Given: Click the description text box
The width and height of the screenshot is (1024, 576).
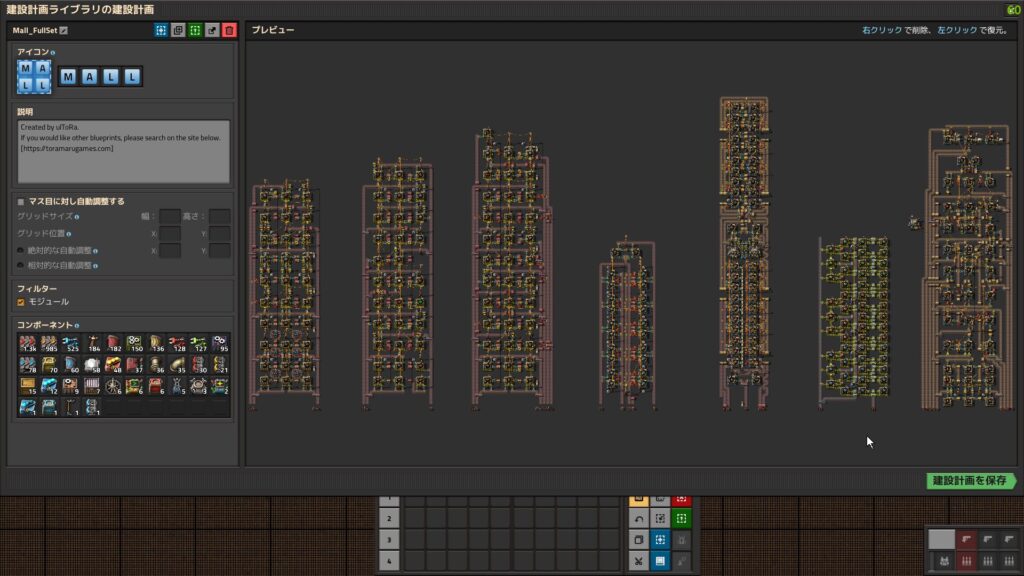Looking at the screenshot, I should click(123, 152).
